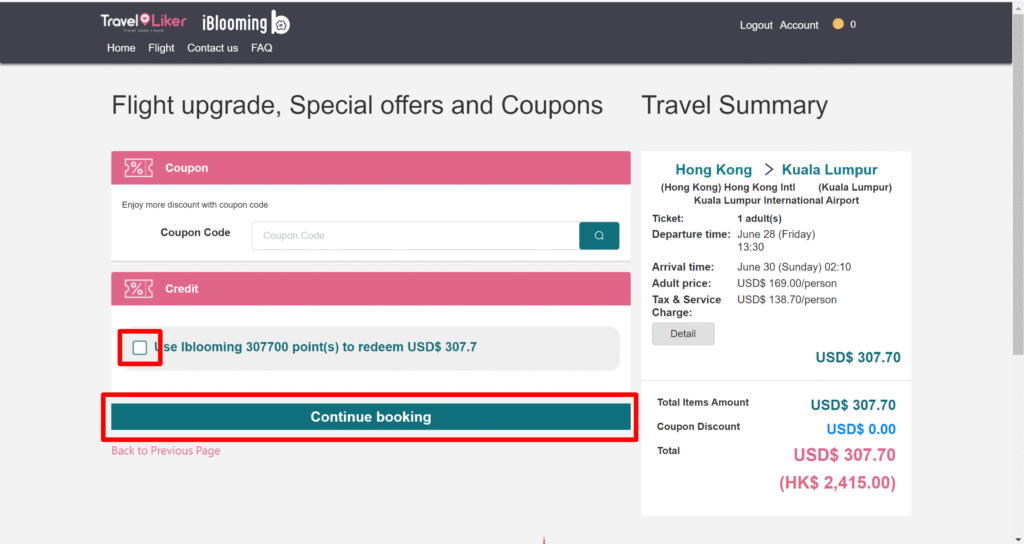Image resolution: width=1024 pixels, height=544 pixels.
Task: Click the iBlooming logo icon
Action: (x=280, y=23)
